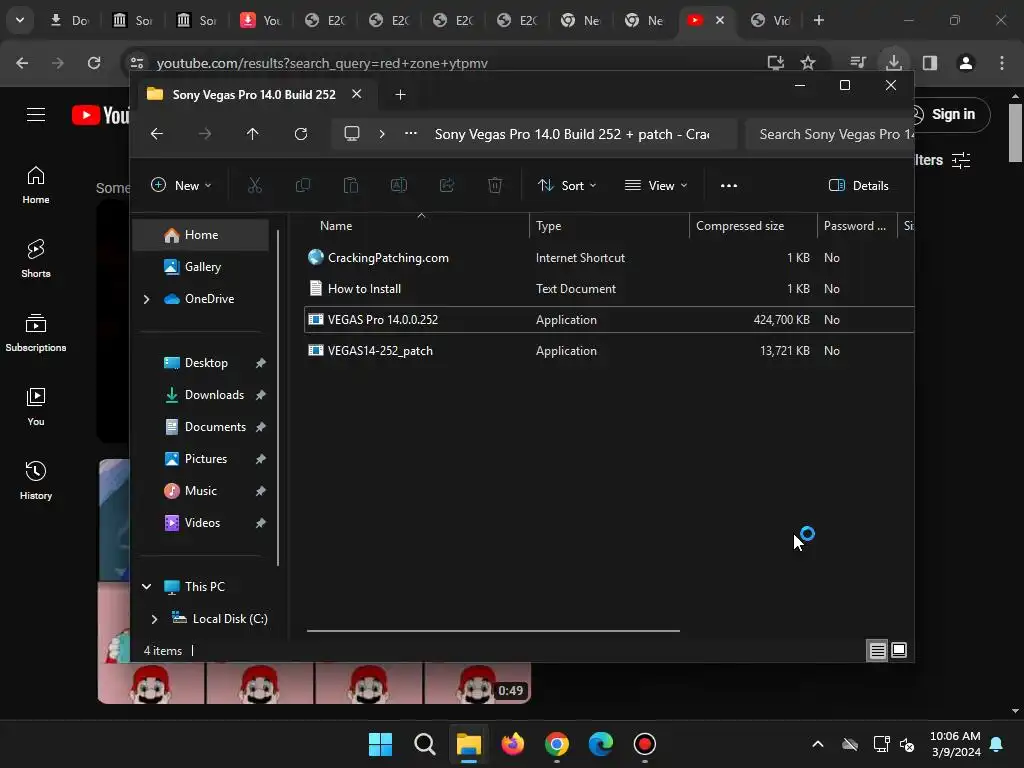
Task: Click the Share icon in Explorer toolbar
Action: (447, 185)
